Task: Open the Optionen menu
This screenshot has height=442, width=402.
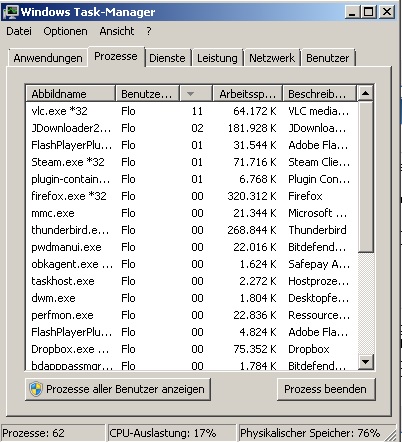Action: (65, 31)
